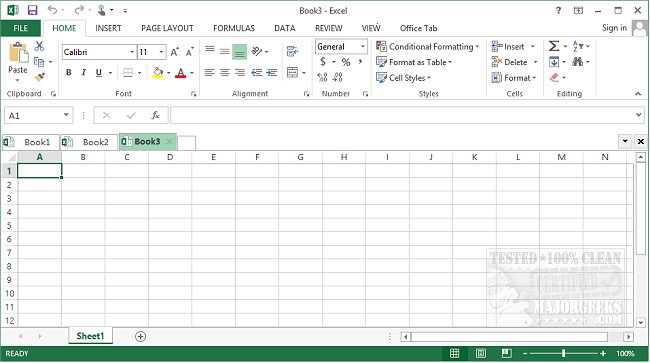Open Cell Styles gallery
The image size is (650, 363).
(x=403, y=77)
